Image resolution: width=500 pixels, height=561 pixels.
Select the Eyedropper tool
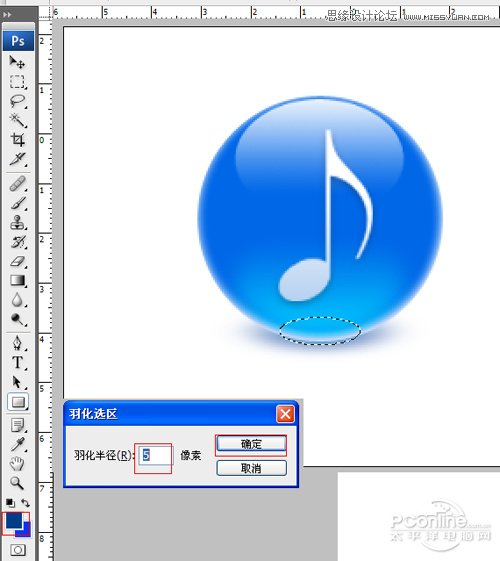17,444
